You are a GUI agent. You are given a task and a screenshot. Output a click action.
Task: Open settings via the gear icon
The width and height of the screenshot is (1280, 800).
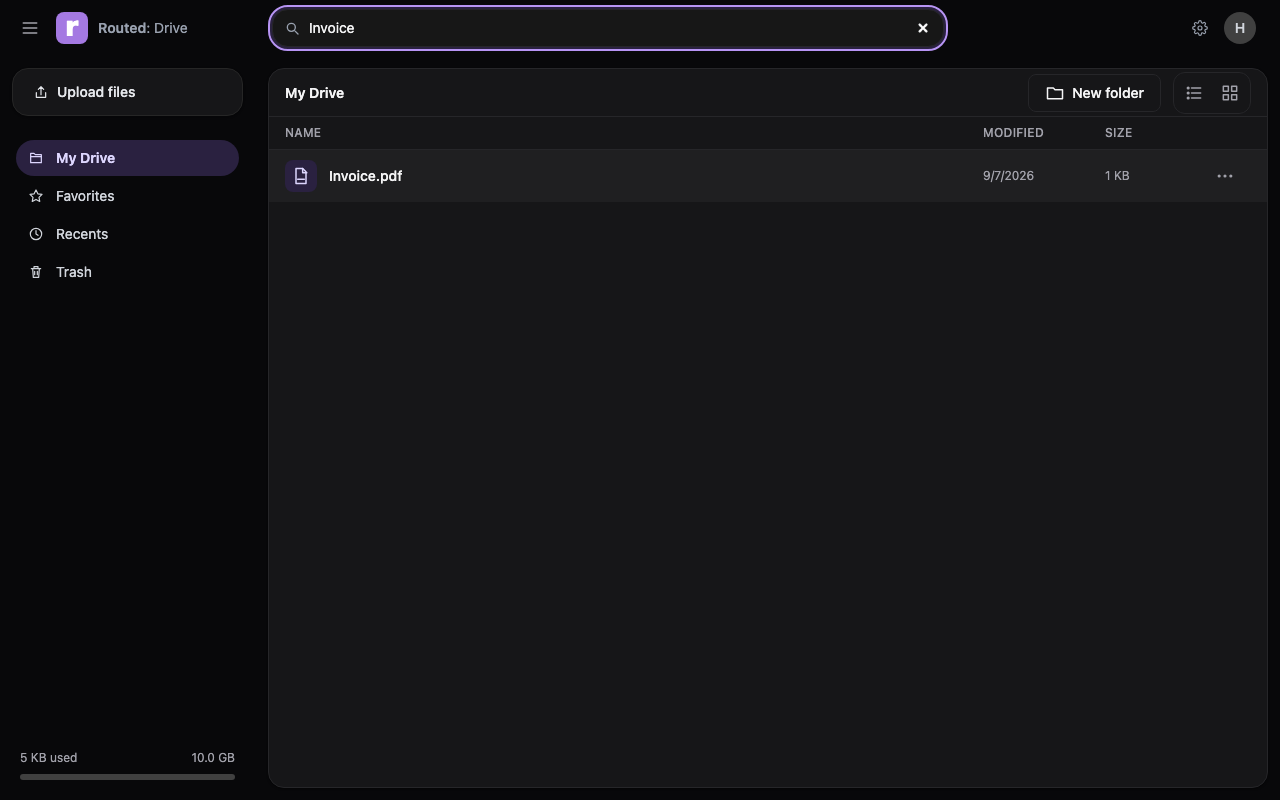click(x=1200, y=28)
